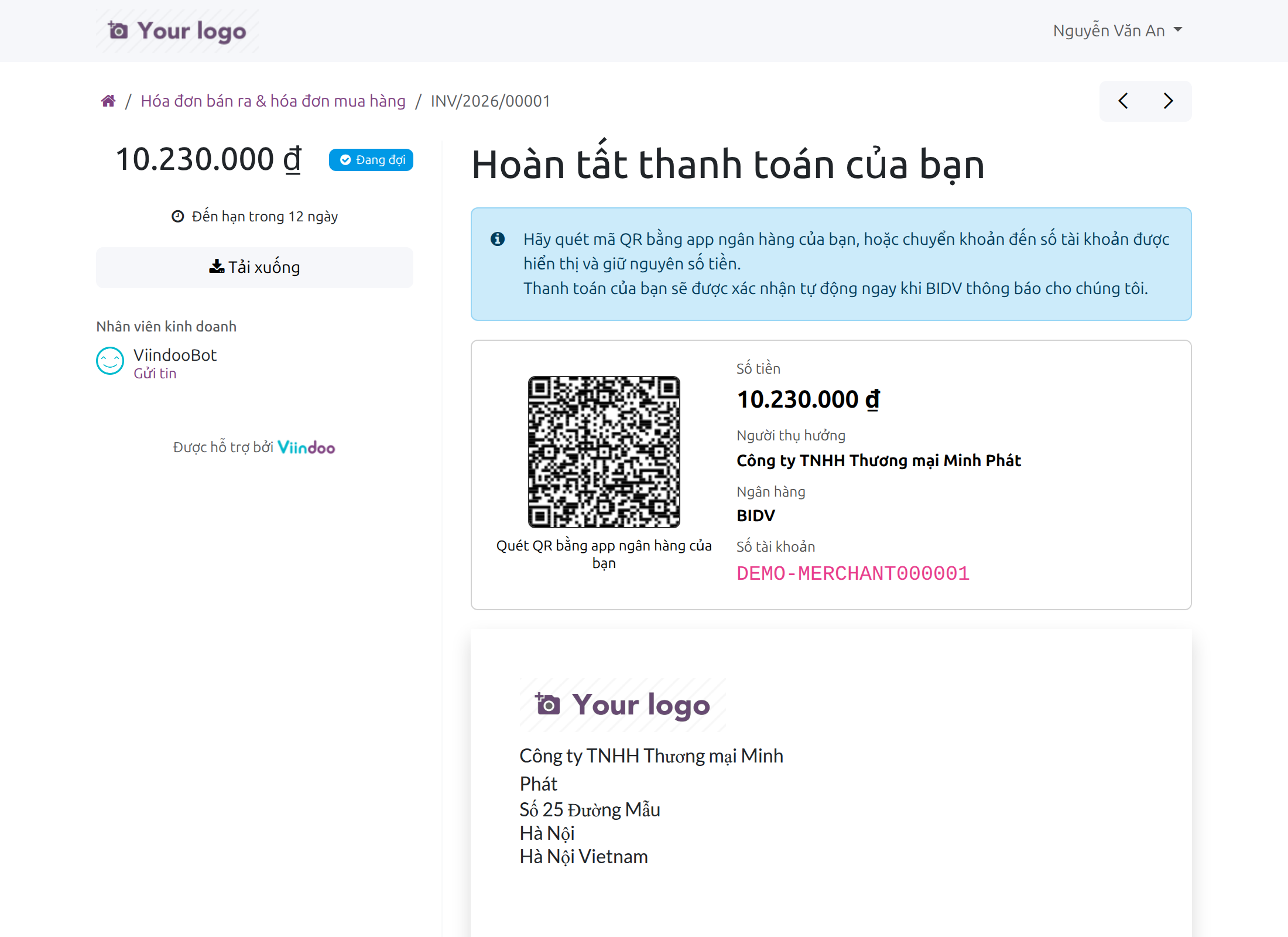Screen dimensions: 1288x937
Task: Click the Đang đợi status badge
Action: coord(371,160)
